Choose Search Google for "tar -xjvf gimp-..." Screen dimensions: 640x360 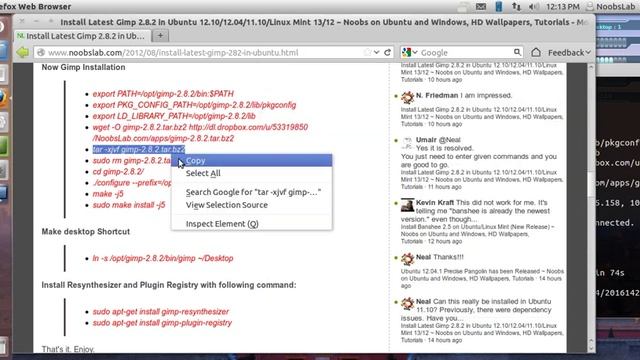251,192
